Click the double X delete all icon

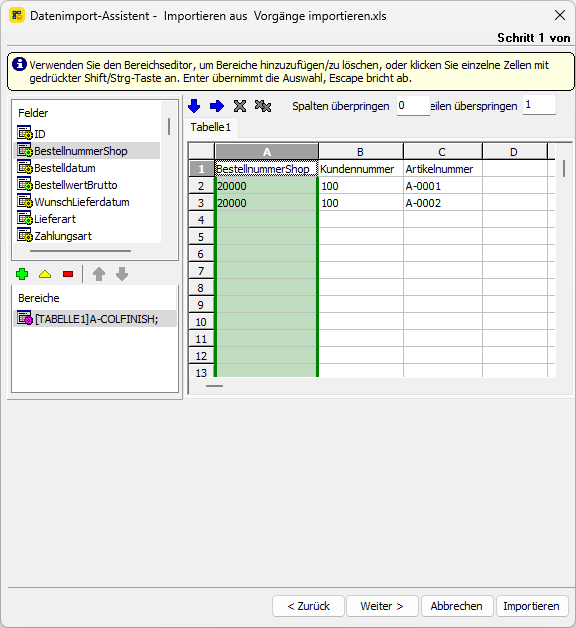263,106
